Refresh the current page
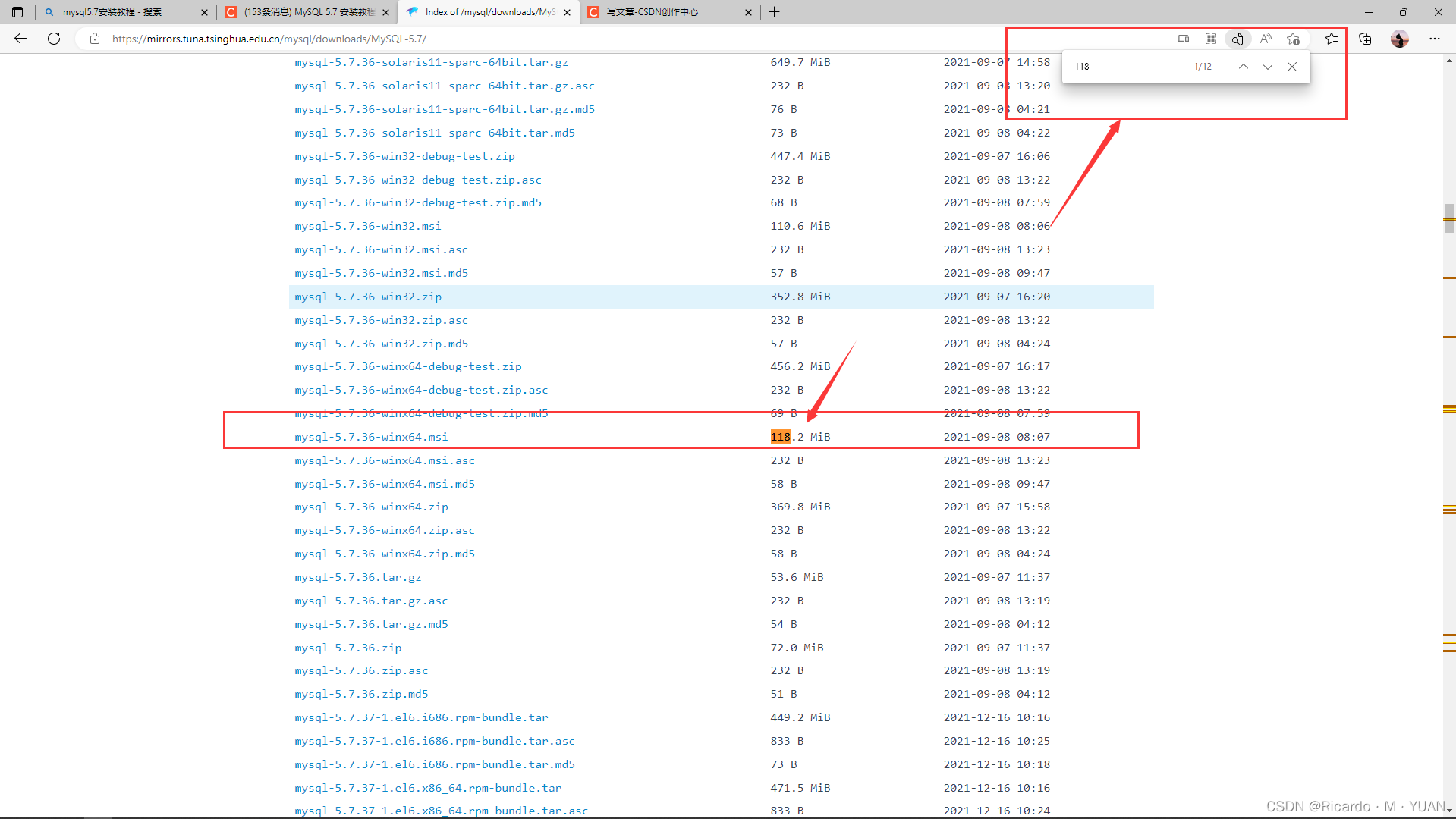 pyautogui.click(x=53, y=39)
